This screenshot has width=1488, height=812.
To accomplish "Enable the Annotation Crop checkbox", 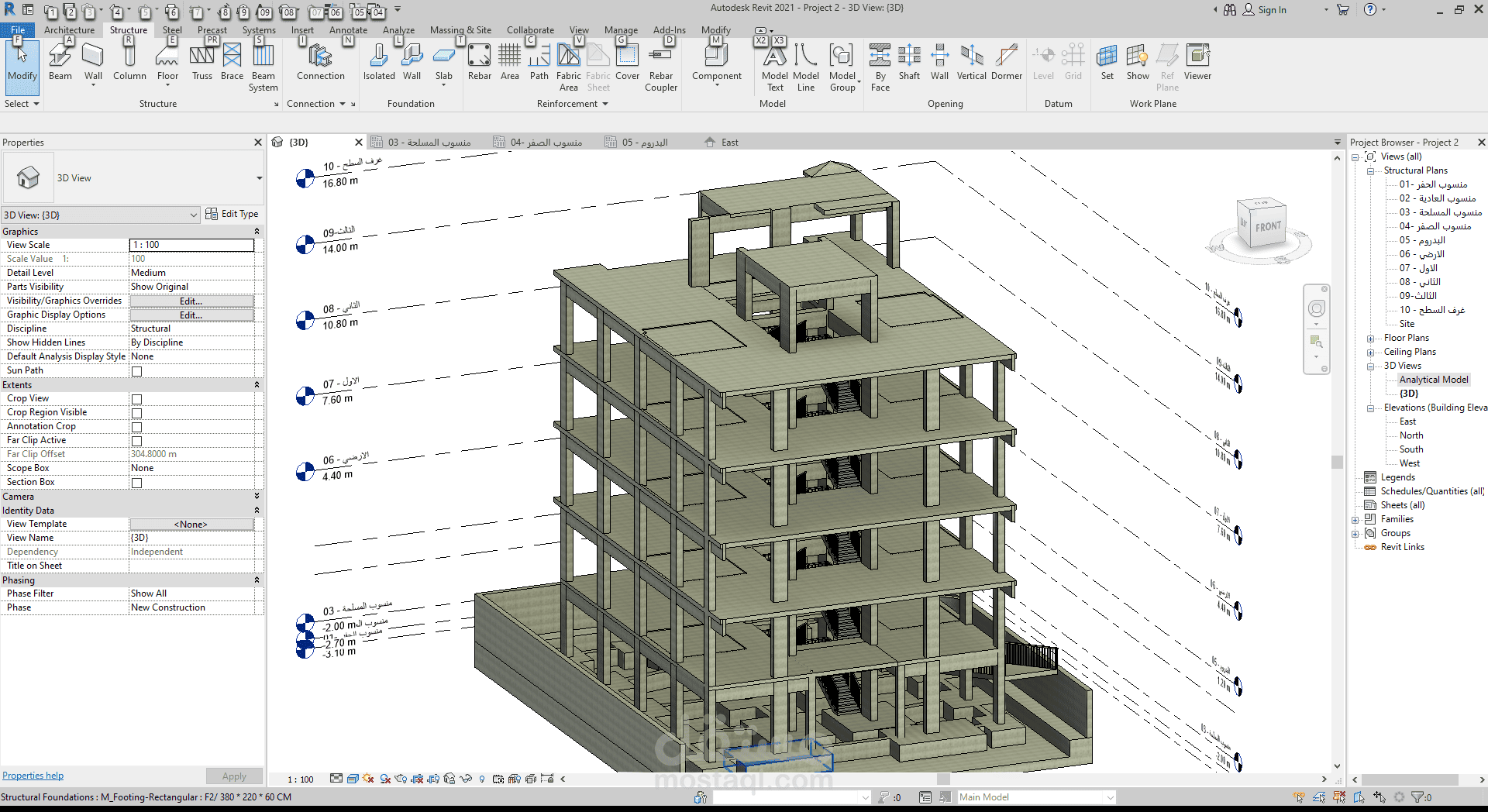I will click(137, 427).
